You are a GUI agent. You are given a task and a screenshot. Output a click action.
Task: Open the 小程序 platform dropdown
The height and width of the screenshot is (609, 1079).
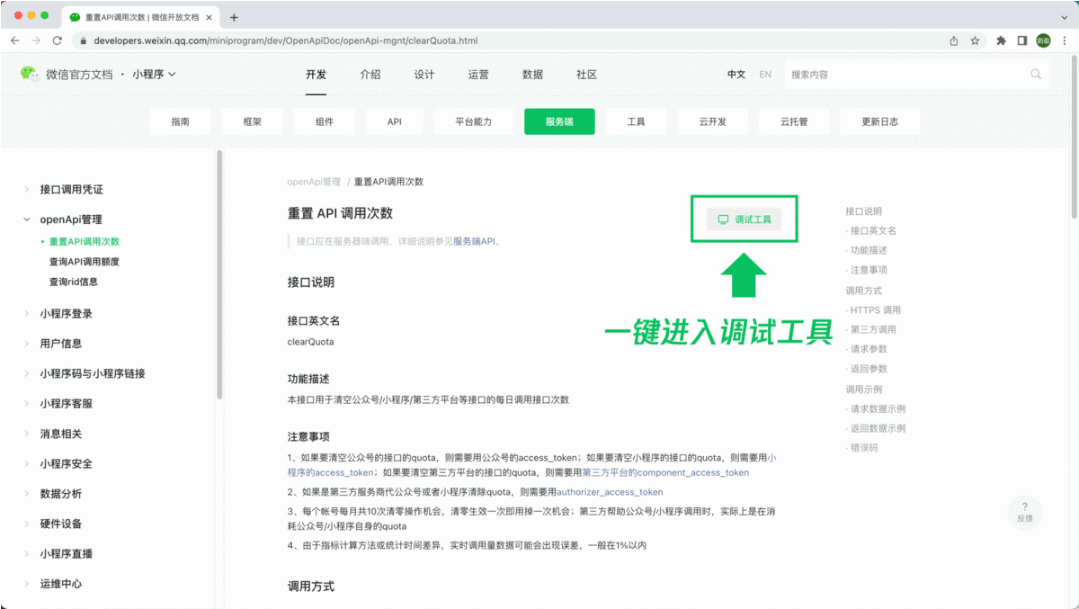[x=154, y=74]
